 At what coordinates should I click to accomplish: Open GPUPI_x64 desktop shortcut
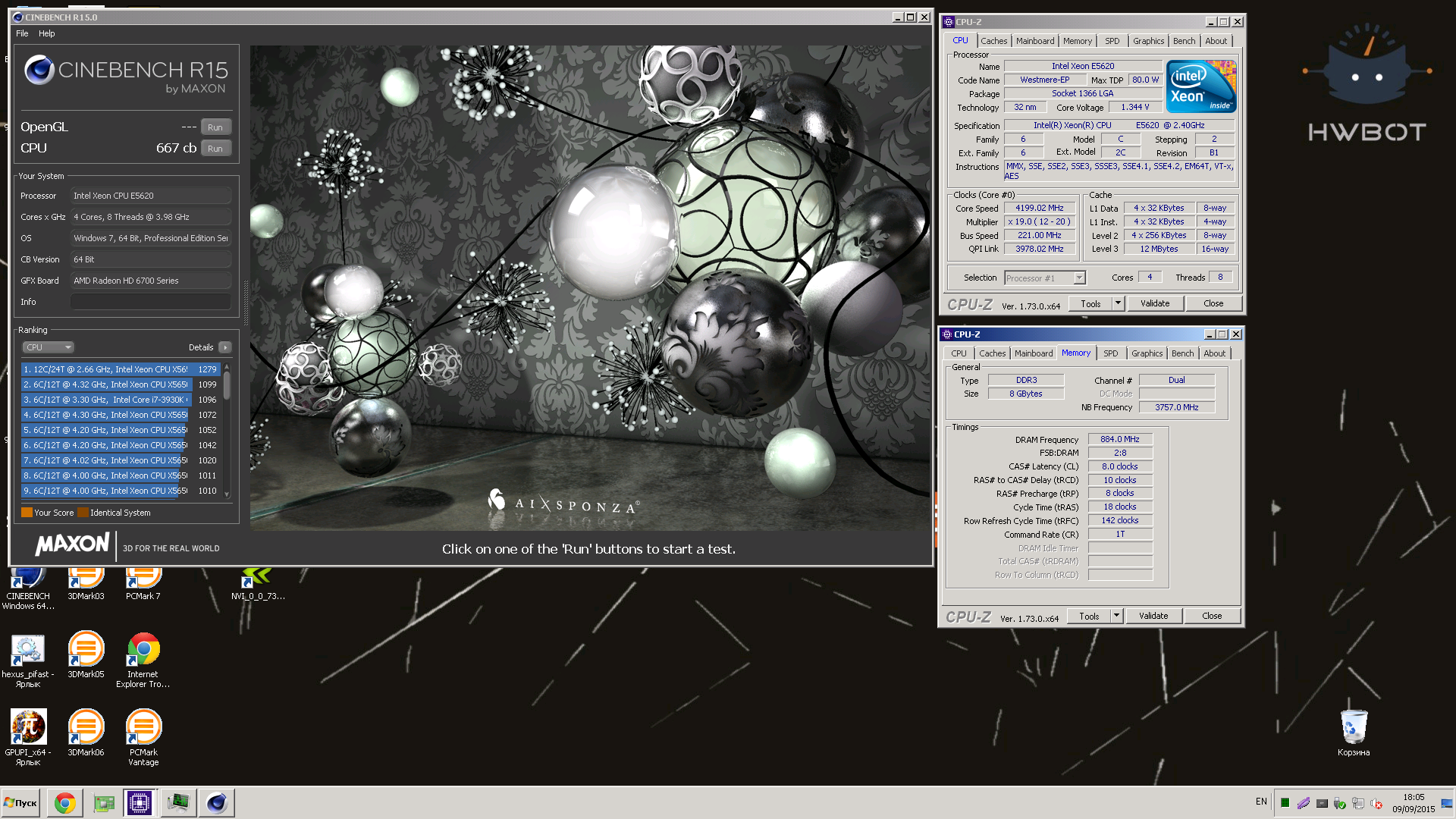28,738
